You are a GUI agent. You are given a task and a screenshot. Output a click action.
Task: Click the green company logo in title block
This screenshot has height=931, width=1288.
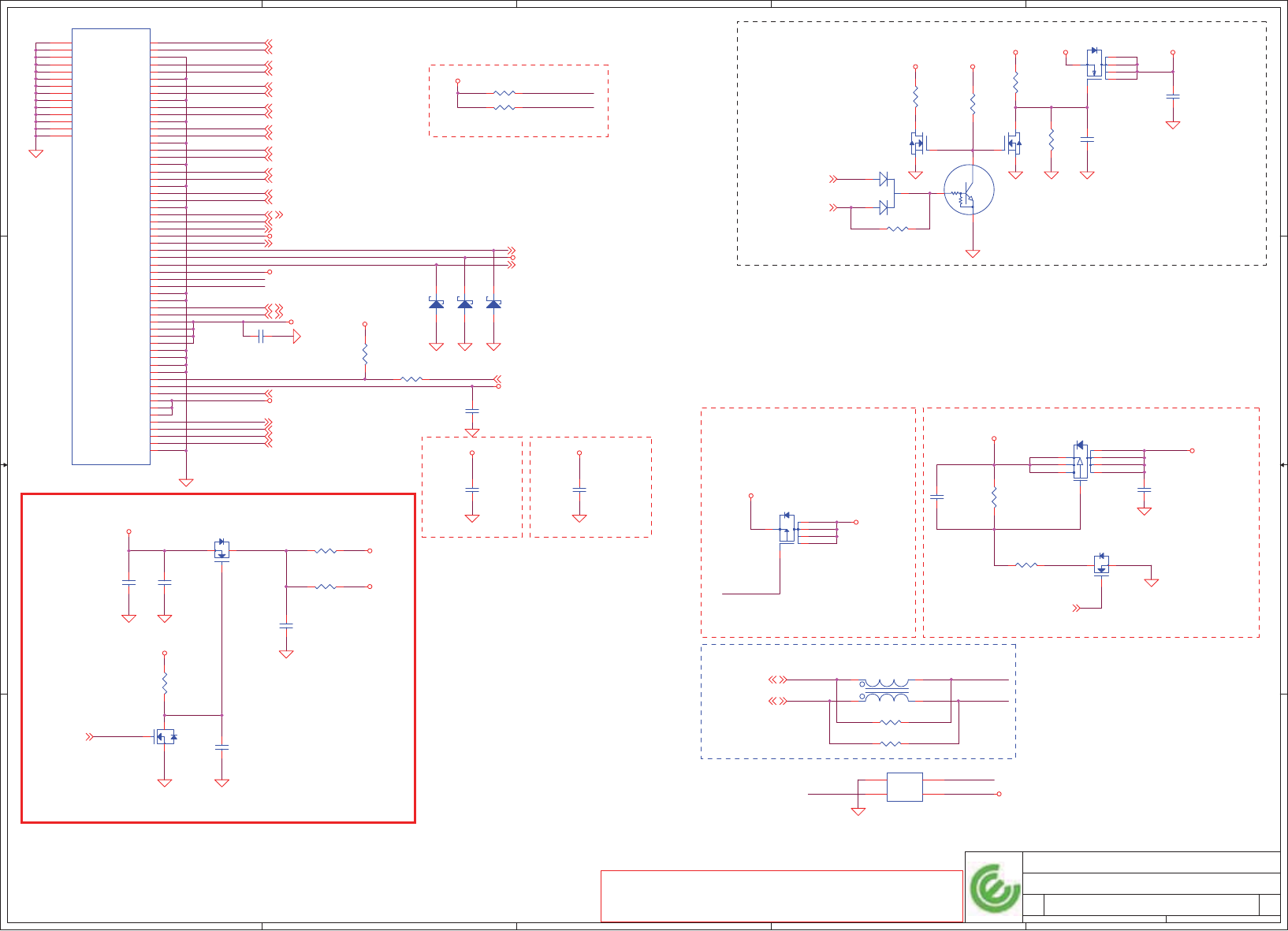coord(994,888)
